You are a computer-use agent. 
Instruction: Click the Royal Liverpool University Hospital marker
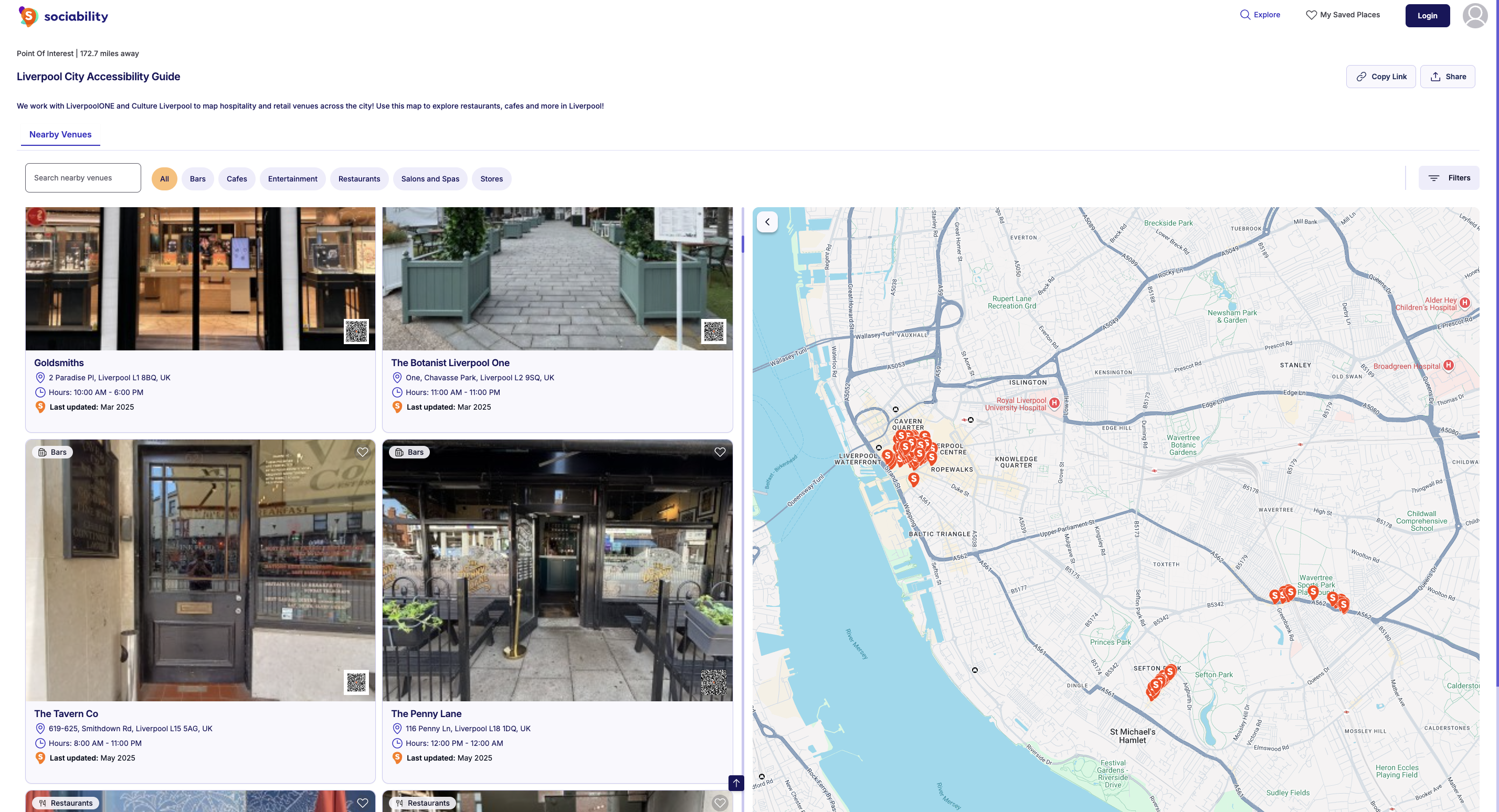[x=1054, y=402]
